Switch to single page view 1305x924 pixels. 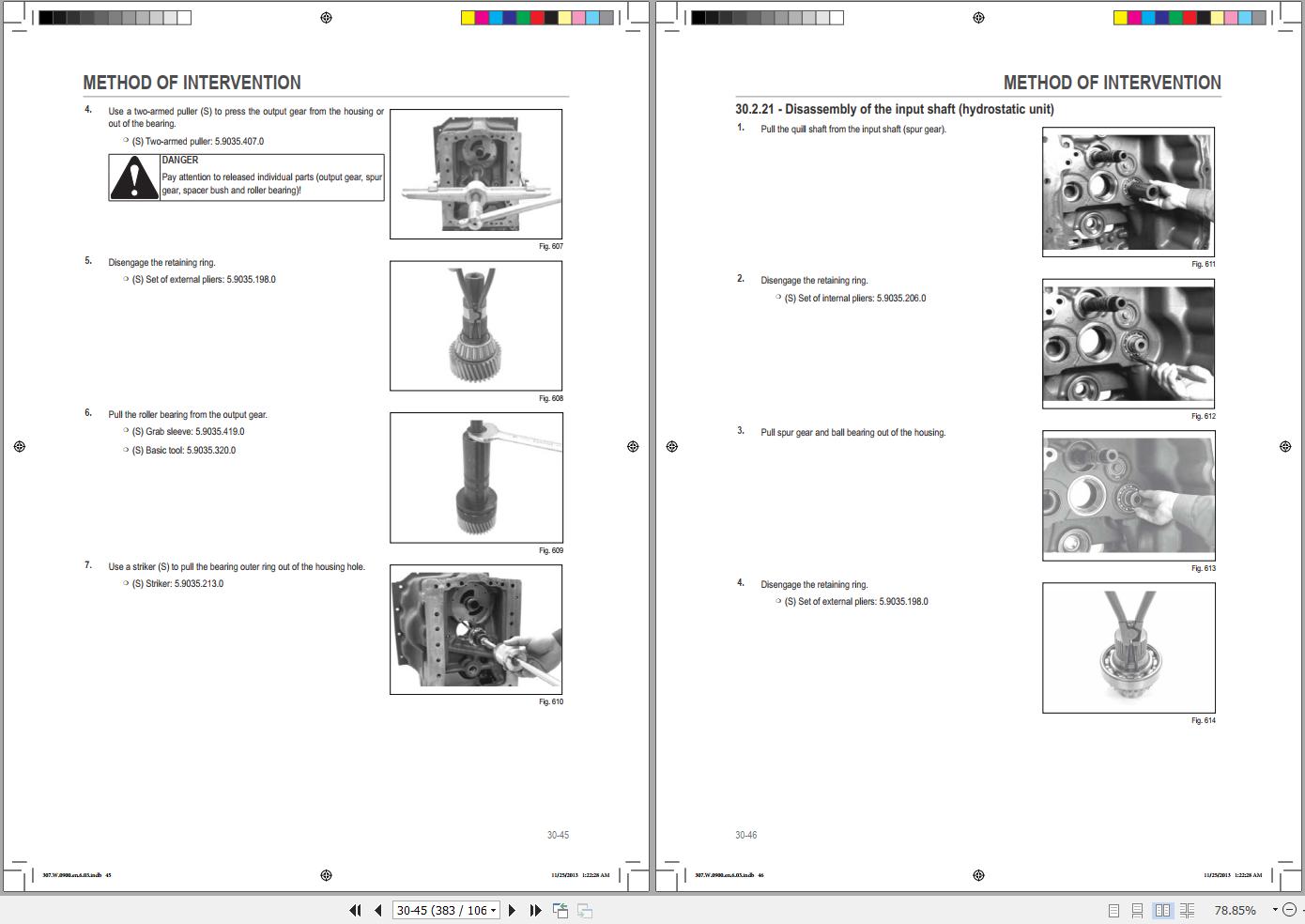[1113, 910]
